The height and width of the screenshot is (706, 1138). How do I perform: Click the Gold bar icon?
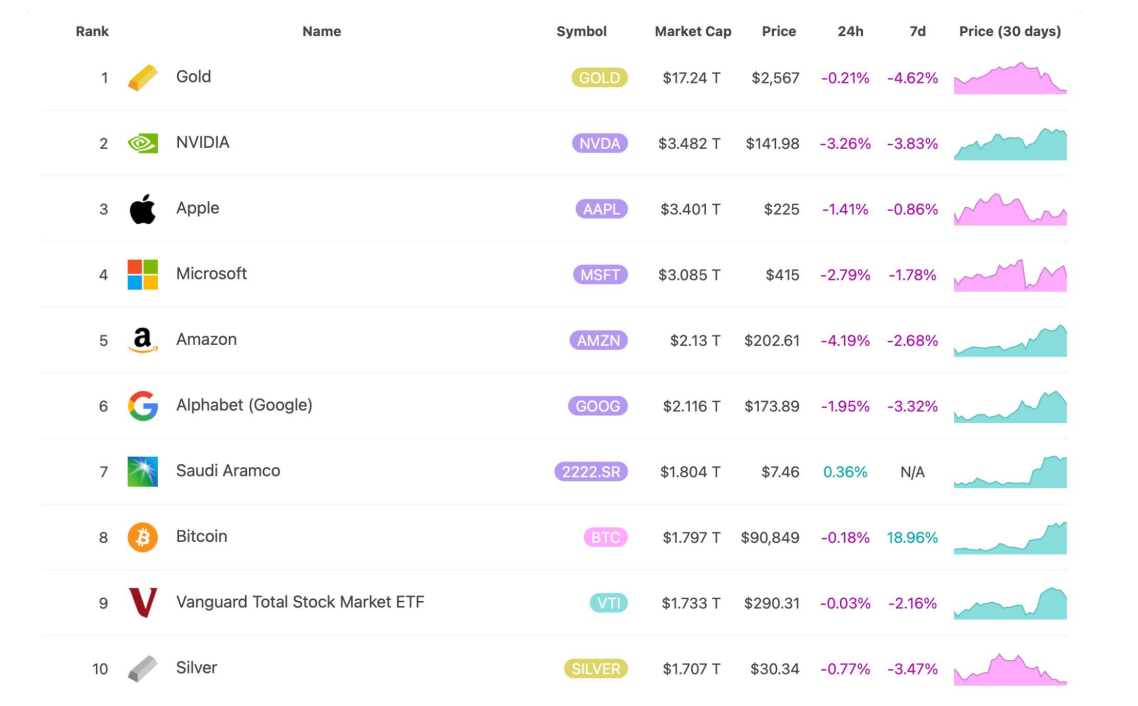(x=142, y=78)
